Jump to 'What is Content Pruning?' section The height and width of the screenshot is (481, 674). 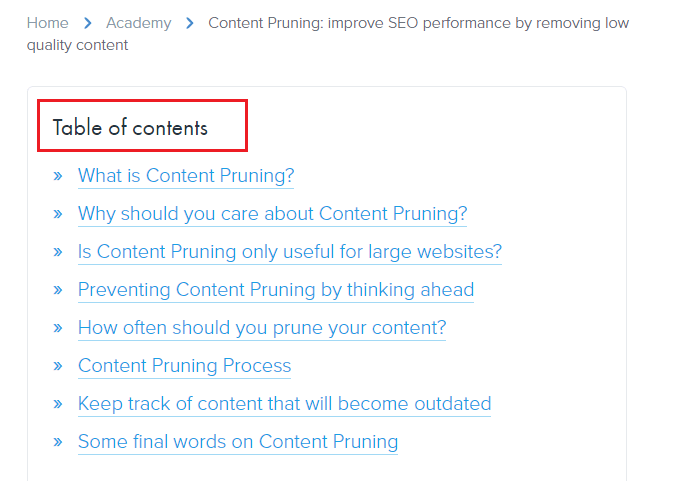[x=186, y=176]
